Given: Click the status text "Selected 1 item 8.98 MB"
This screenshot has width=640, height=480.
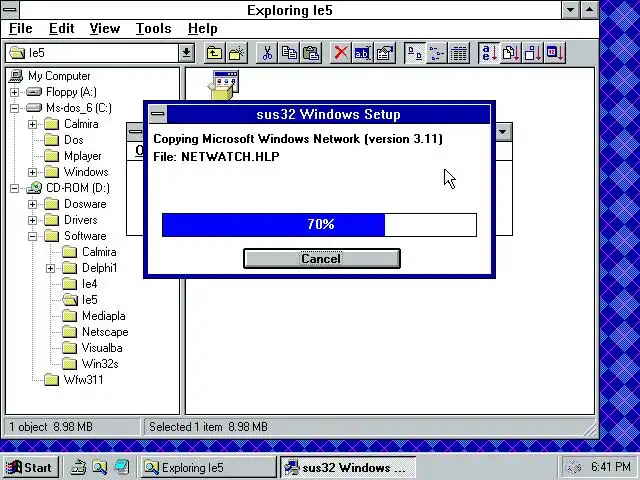Looking at the screenshot, I should pyautogui.click(x=208, y=427).
